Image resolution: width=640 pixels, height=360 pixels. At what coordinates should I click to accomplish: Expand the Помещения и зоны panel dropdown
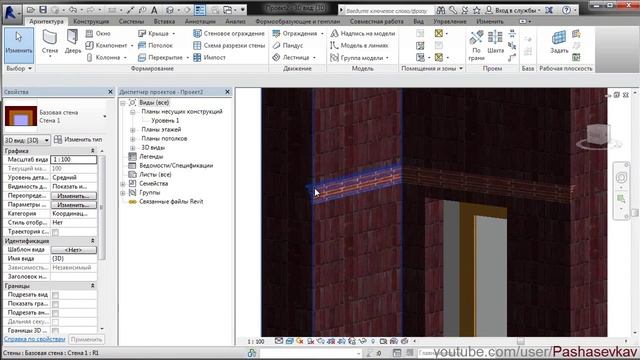click(461, 69)
